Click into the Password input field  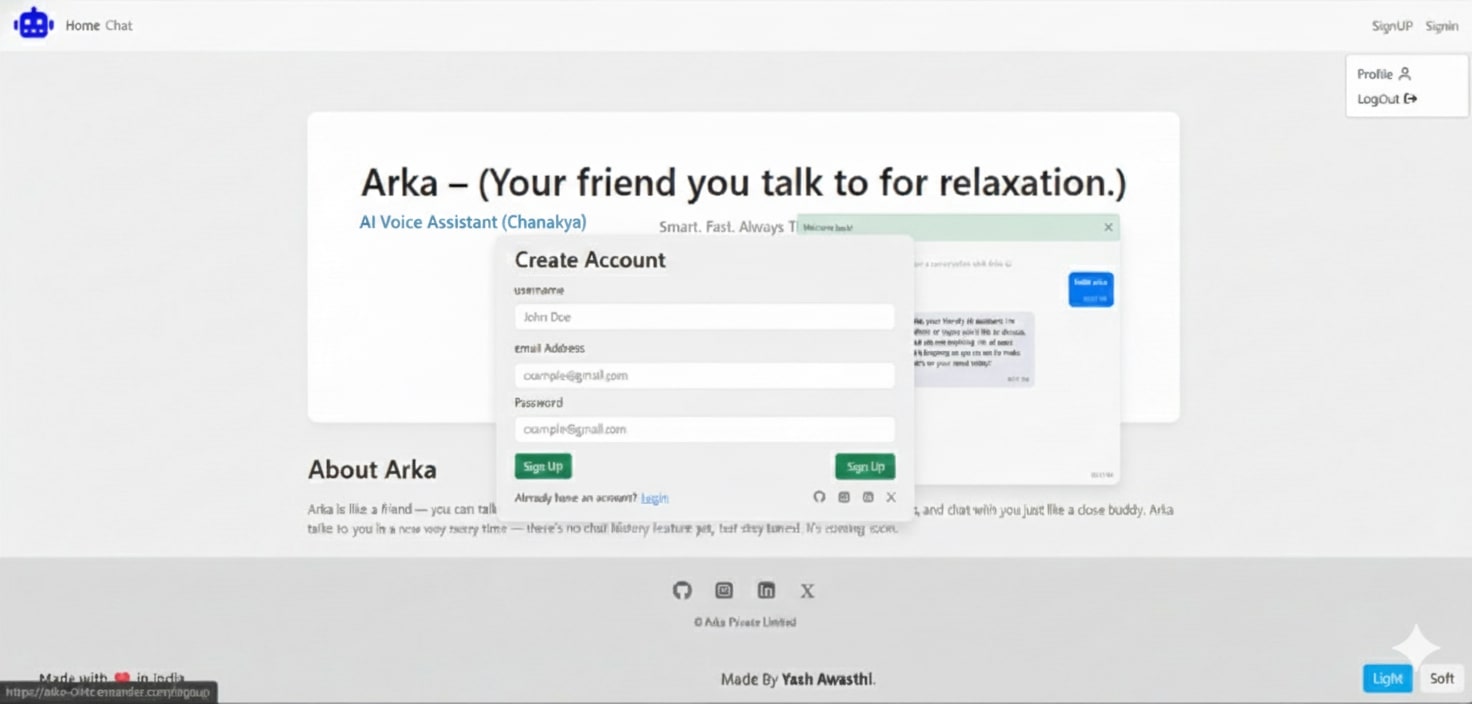704,429
